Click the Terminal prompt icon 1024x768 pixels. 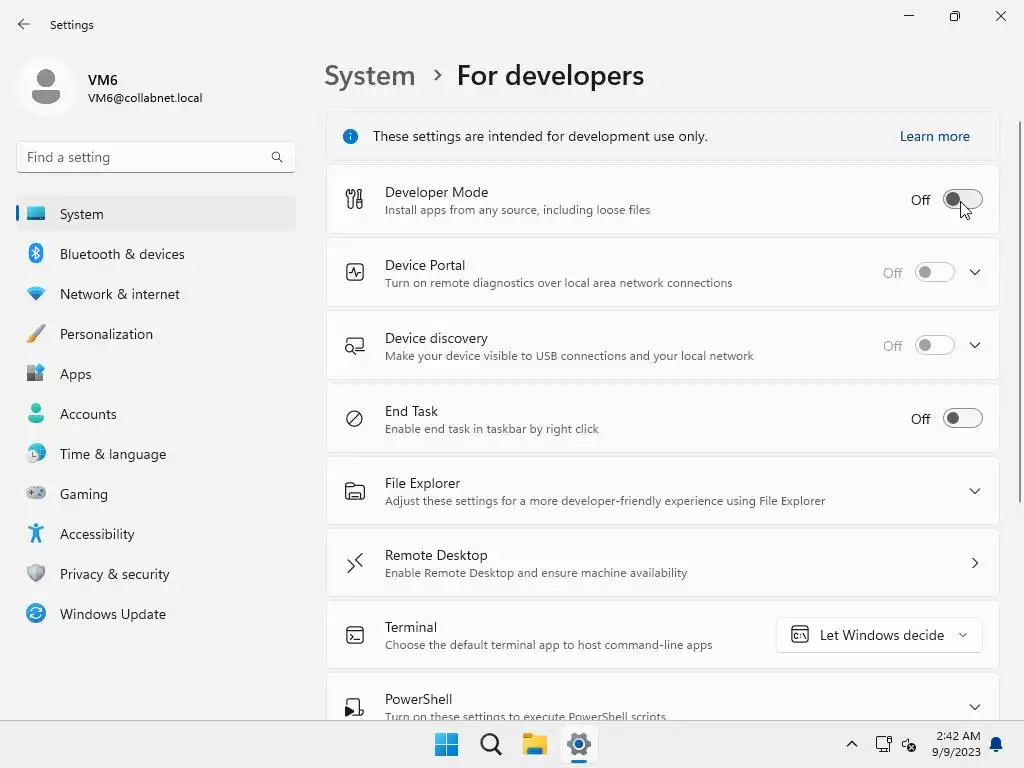coord(355,635)
